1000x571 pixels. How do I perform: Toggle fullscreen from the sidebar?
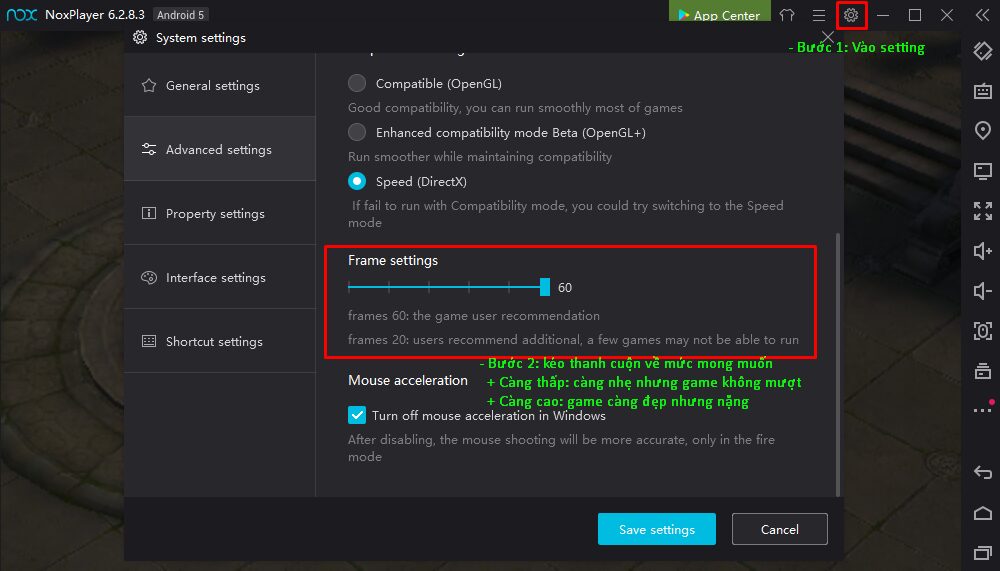tap(982, 211)
